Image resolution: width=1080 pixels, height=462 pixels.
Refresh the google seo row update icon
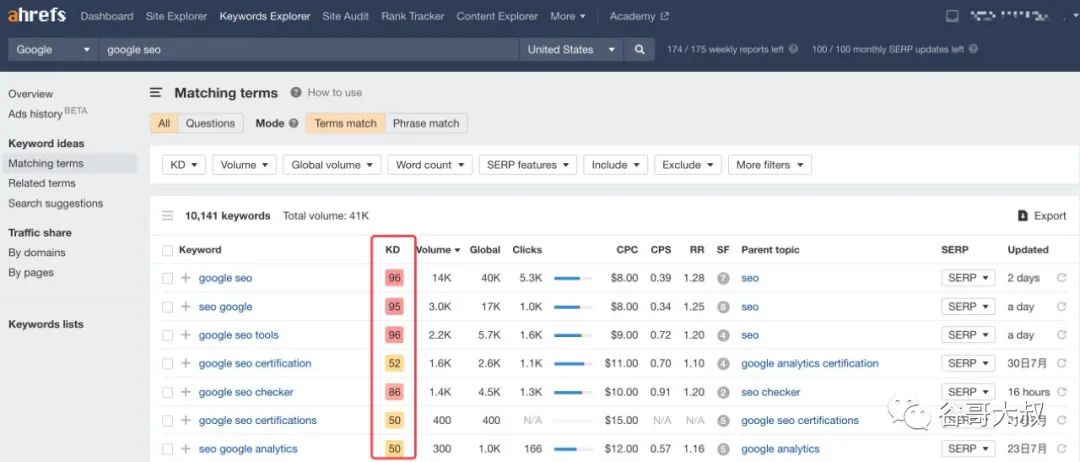[x=1061, y=278]
